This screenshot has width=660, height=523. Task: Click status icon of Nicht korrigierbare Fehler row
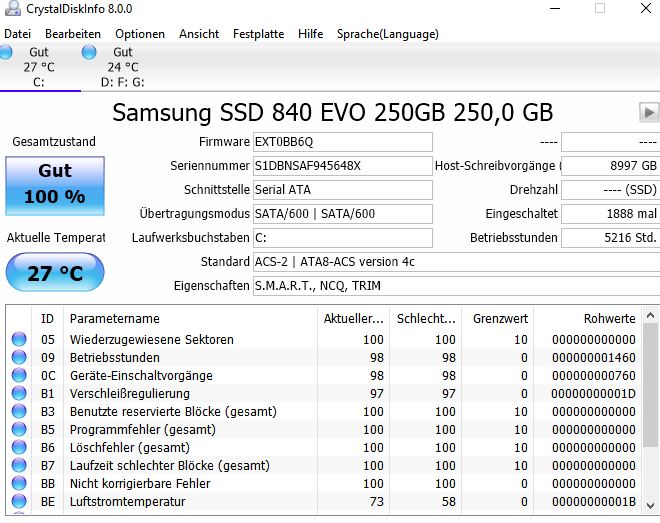(x=19, y=483)
